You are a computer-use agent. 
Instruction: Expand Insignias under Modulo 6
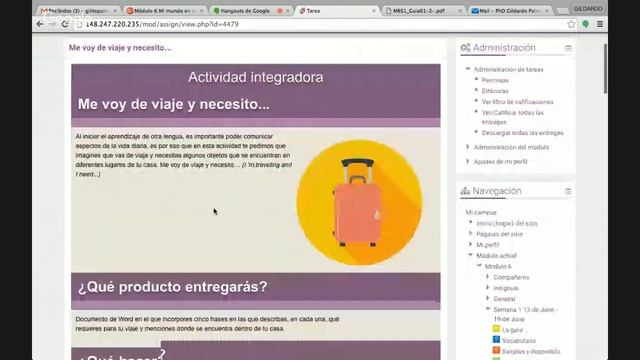(x=488, y=287)
